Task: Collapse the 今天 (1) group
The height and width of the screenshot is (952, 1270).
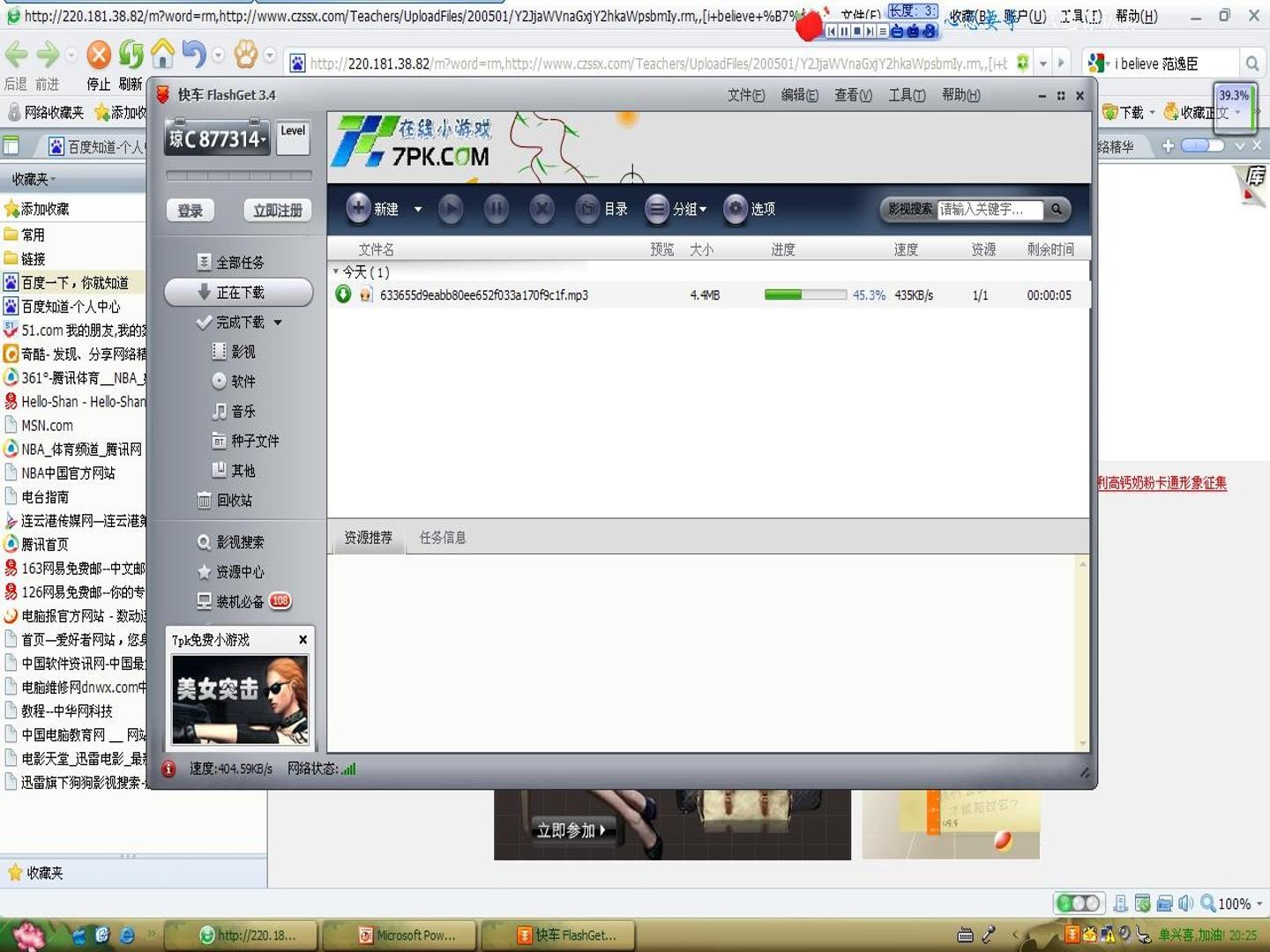Action: pos(335,271)
